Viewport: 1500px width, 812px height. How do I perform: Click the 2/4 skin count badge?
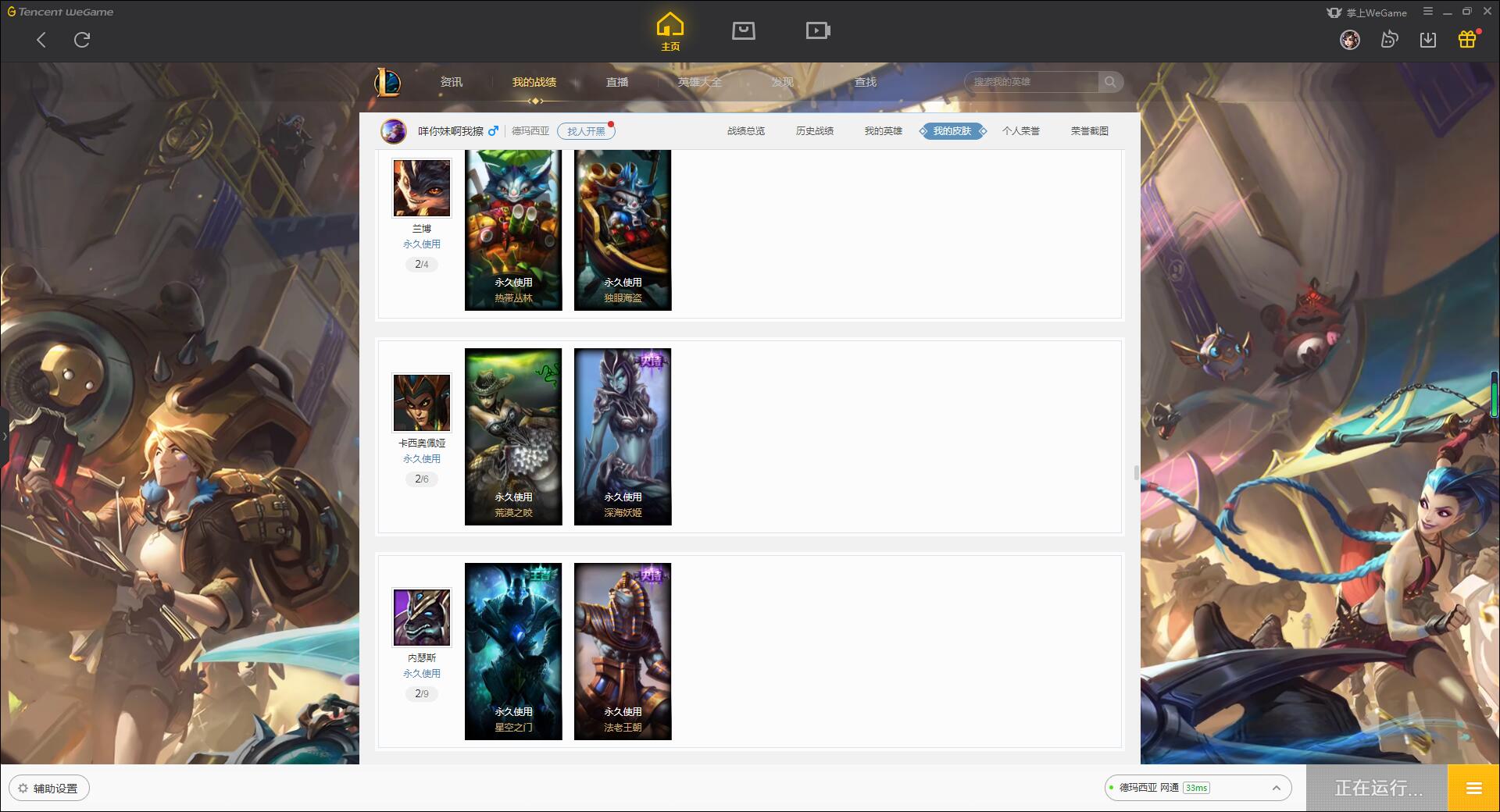[422, 265]
